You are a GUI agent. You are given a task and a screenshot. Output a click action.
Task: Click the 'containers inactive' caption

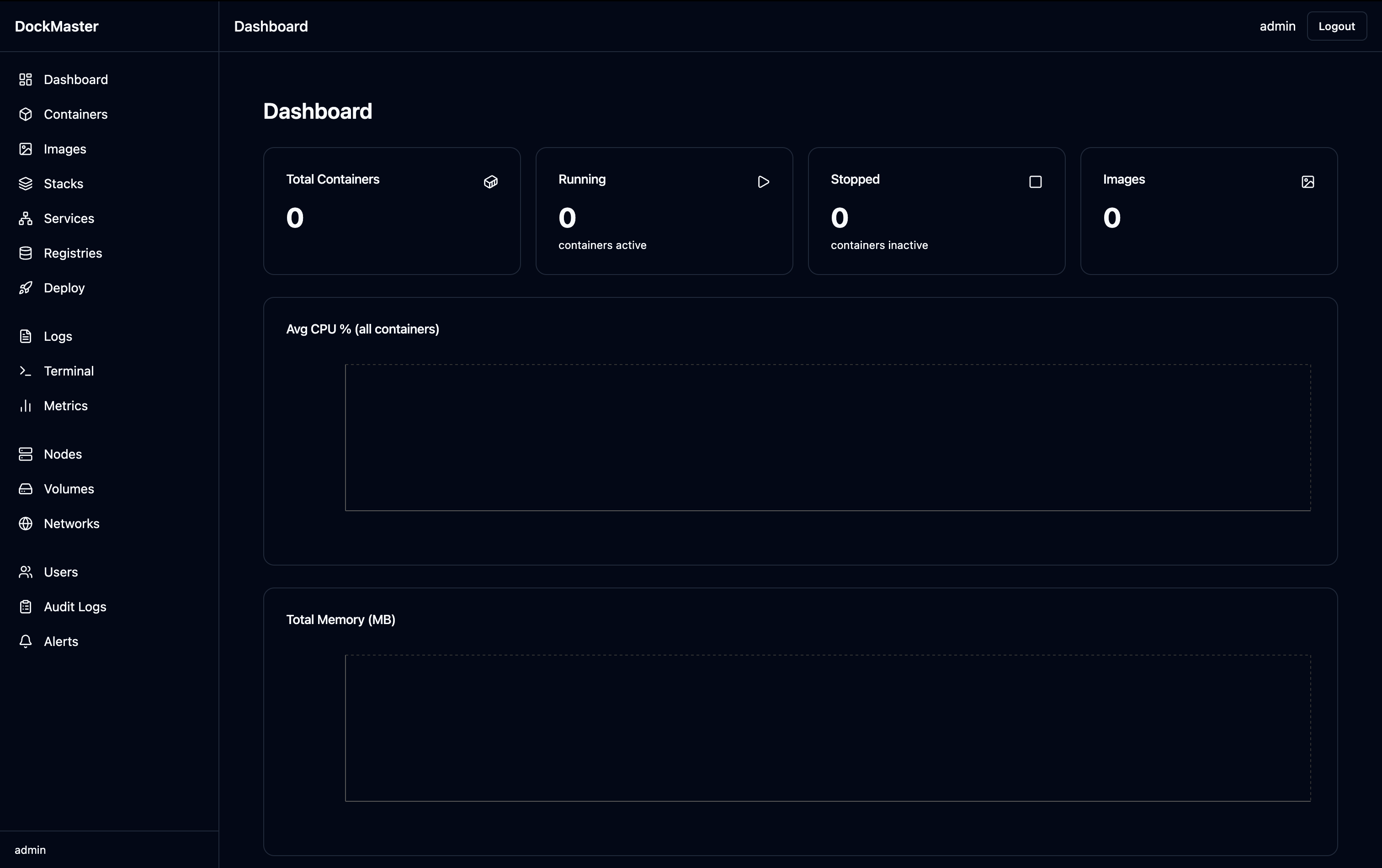pyautogui.click(x=879, y=245)
